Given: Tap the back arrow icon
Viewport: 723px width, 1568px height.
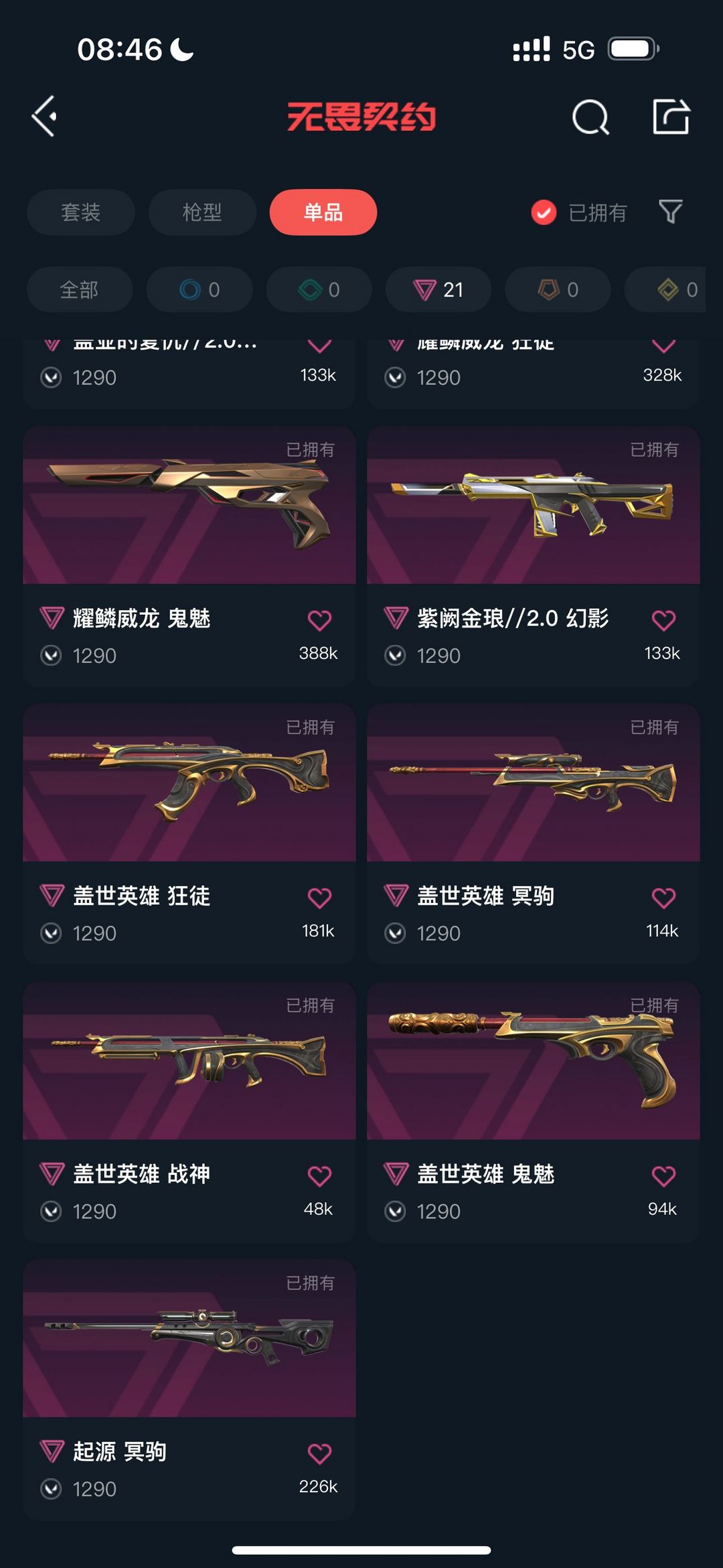Looking at the screenshot, I should pyautogui.click(x=44, y=117).
